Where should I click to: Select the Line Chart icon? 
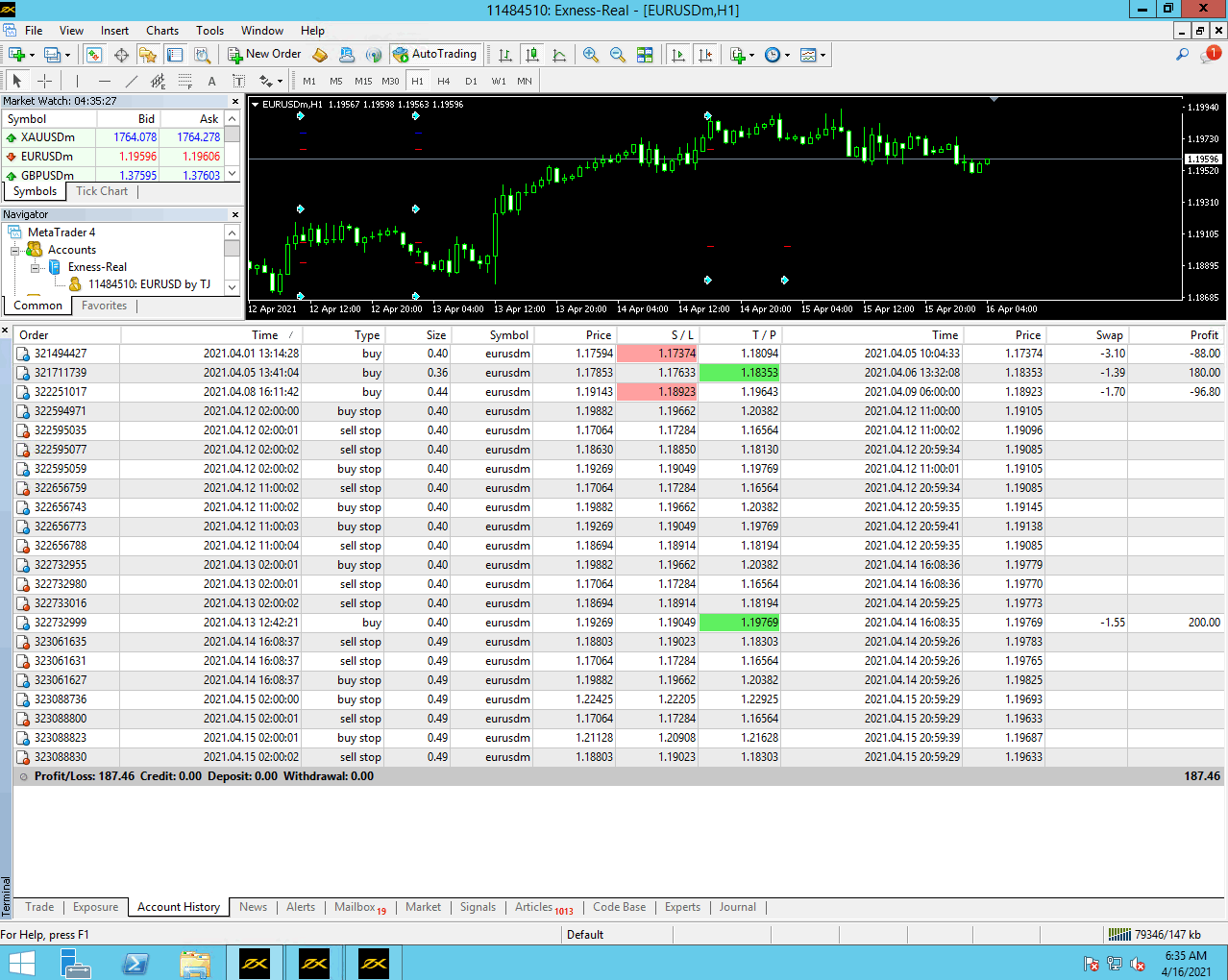coord(559,55)
